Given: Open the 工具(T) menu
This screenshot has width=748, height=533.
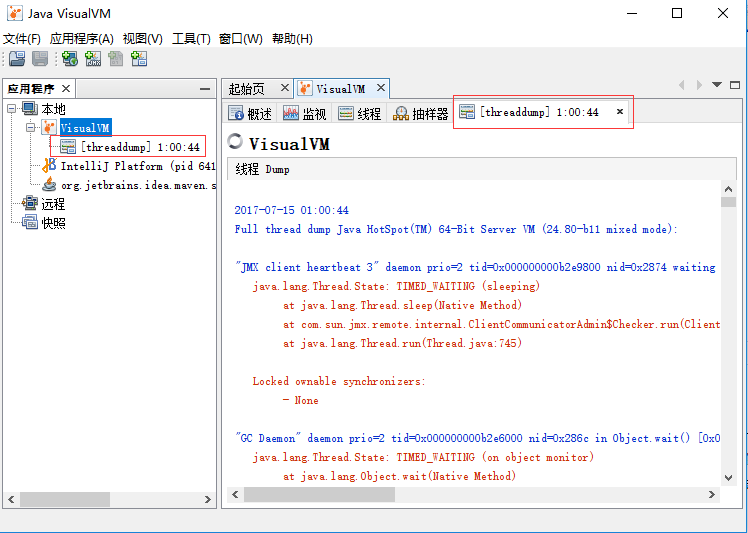Looking at the screenshot, I should point(191,39).
